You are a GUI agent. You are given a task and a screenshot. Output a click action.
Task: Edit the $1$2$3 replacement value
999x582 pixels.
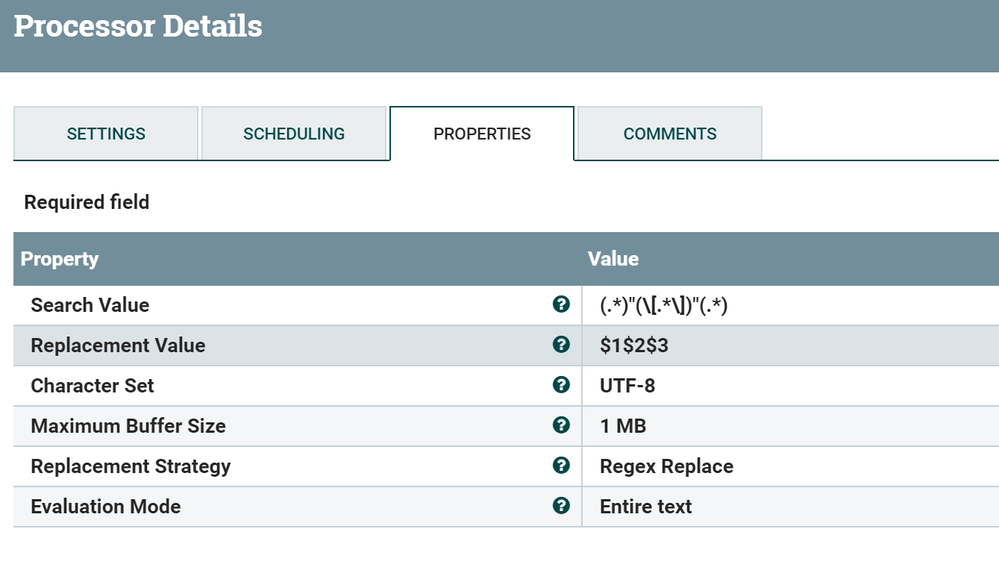pos(634,346)
